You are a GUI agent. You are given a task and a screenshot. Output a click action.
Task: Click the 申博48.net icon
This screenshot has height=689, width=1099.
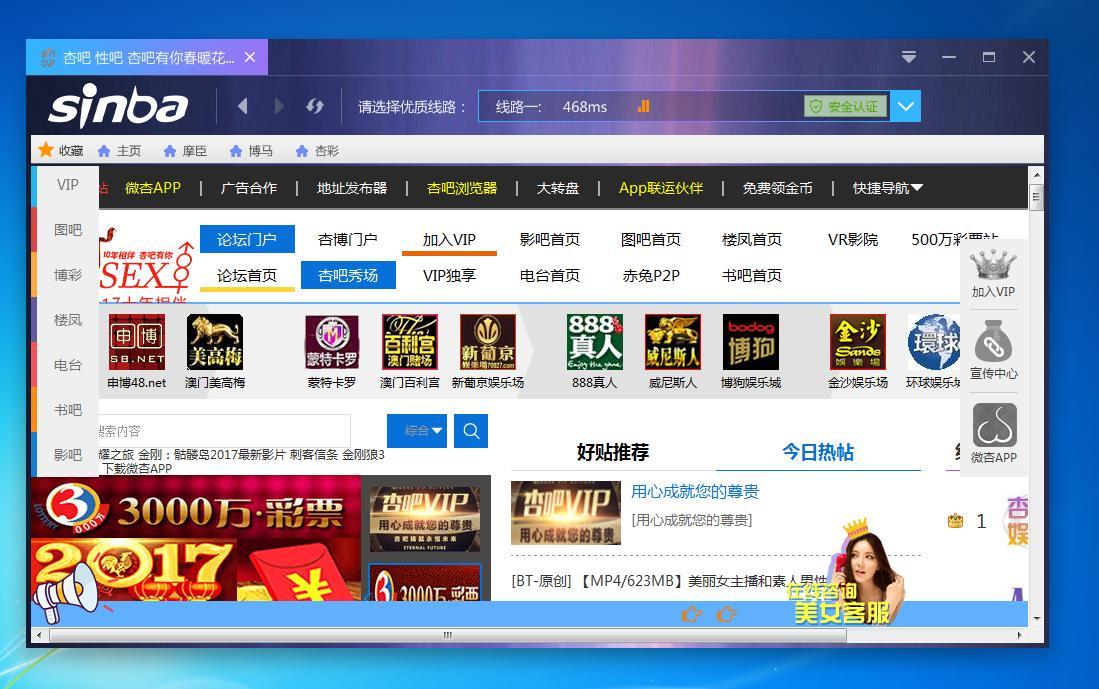[137, 342]
